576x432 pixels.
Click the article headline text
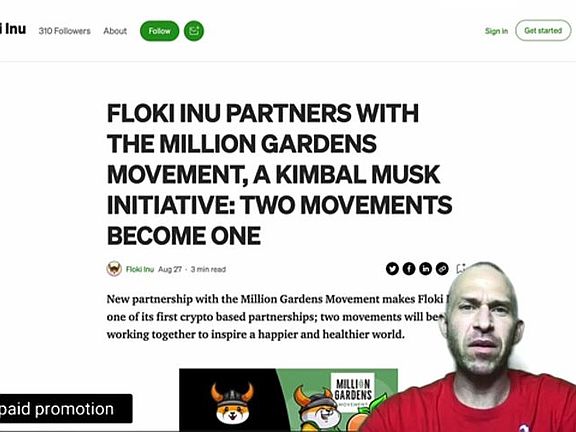(x=279, y=174)
